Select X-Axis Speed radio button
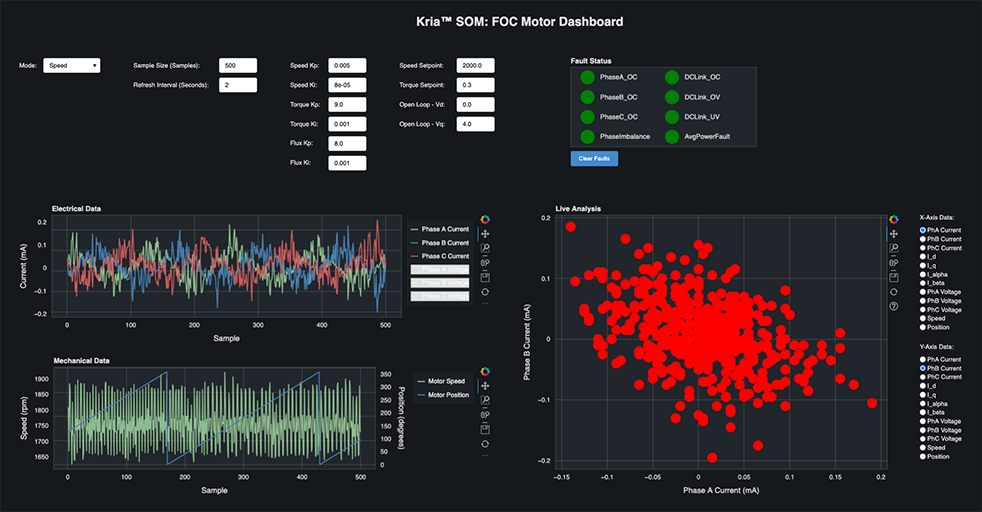982x512 pixels. (923, 319)
